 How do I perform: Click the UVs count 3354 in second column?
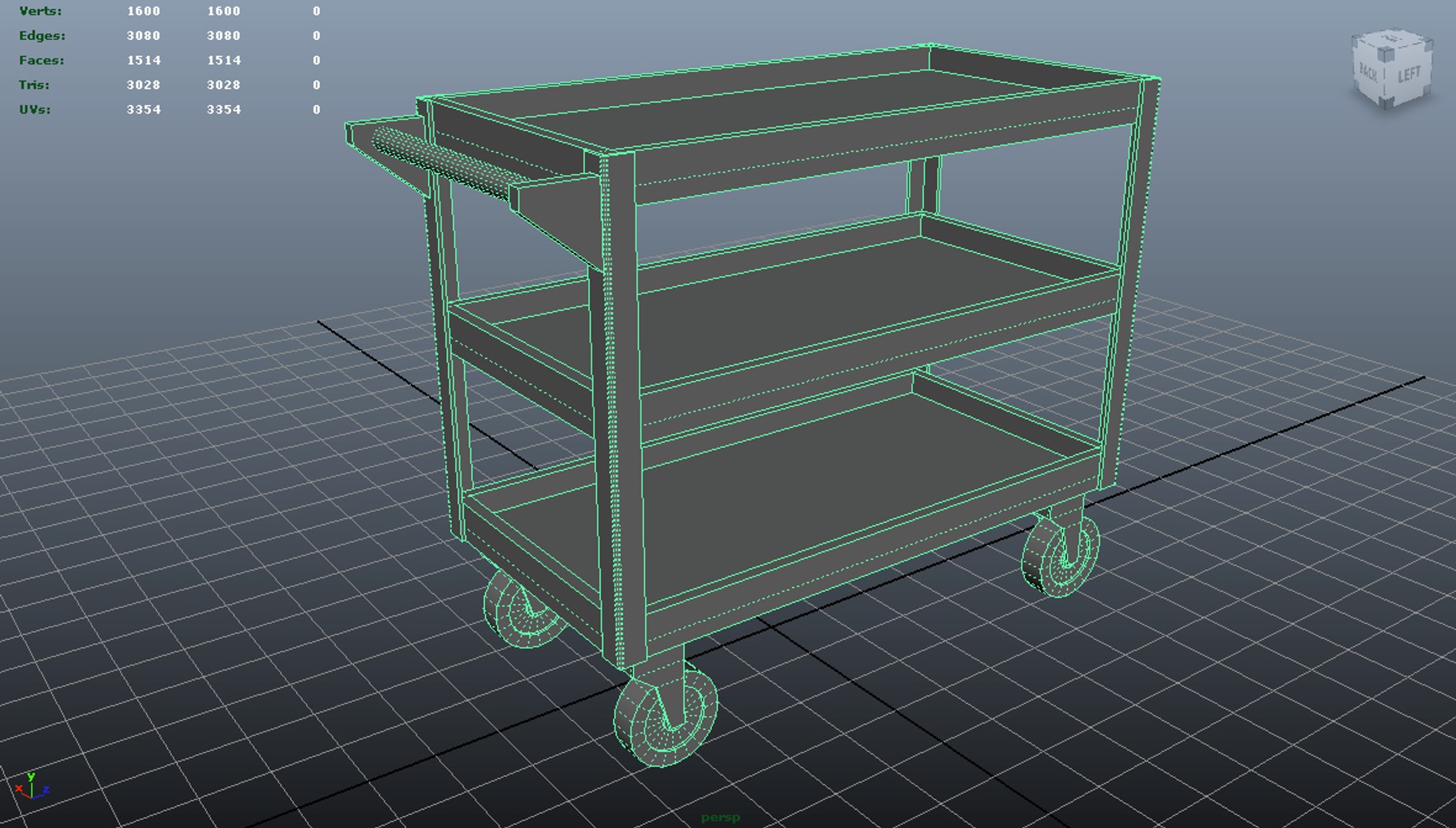[223, 109]
